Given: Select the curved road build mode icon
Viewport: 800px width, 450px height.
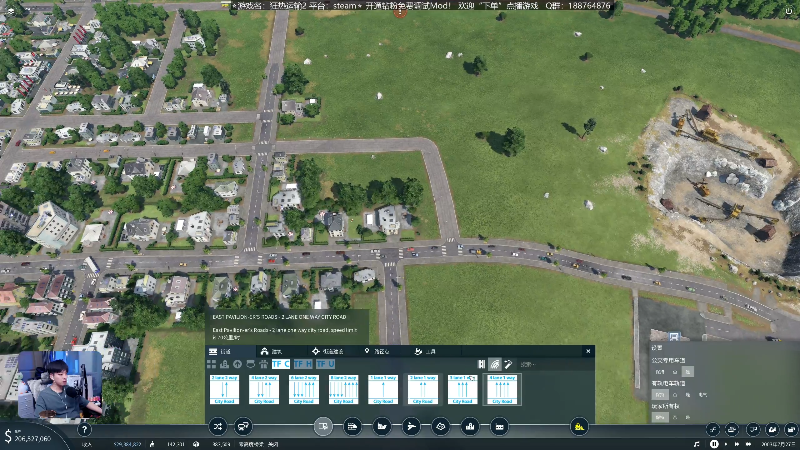Looking at the screenshot, I should point(495,364).
